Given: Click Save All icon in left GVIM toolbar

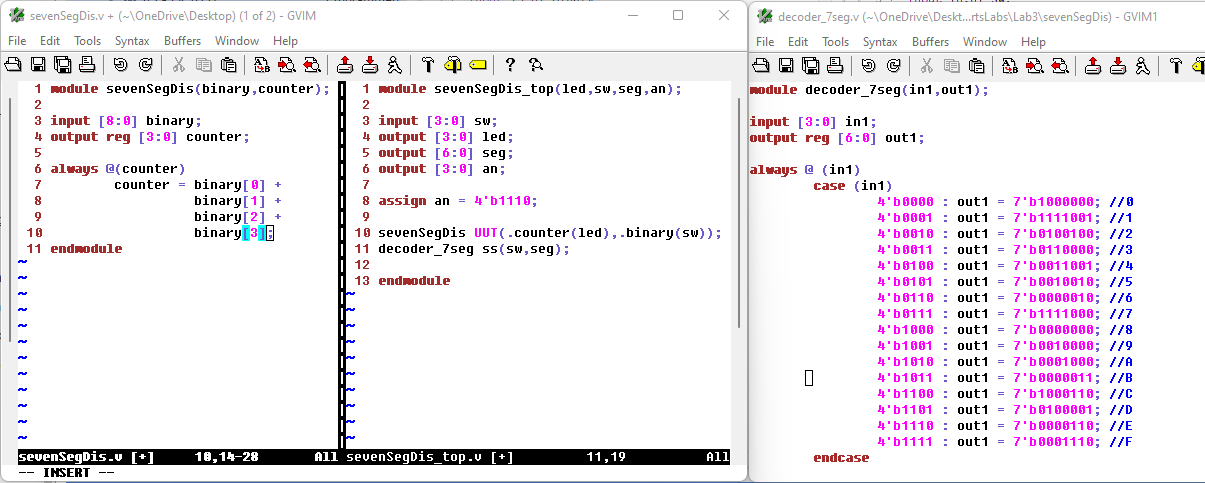Looking at the screenshot, I should pos(62,65).
